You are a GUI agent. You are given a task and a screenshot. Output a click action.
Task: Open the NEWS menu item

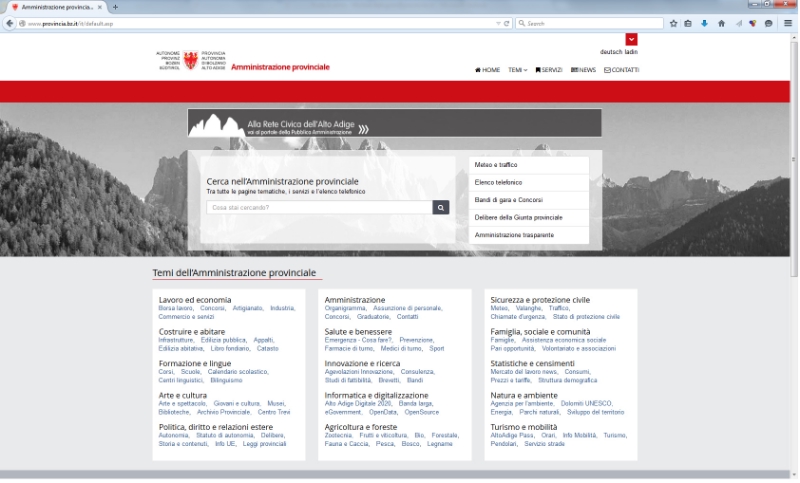[x=583, y=70]
